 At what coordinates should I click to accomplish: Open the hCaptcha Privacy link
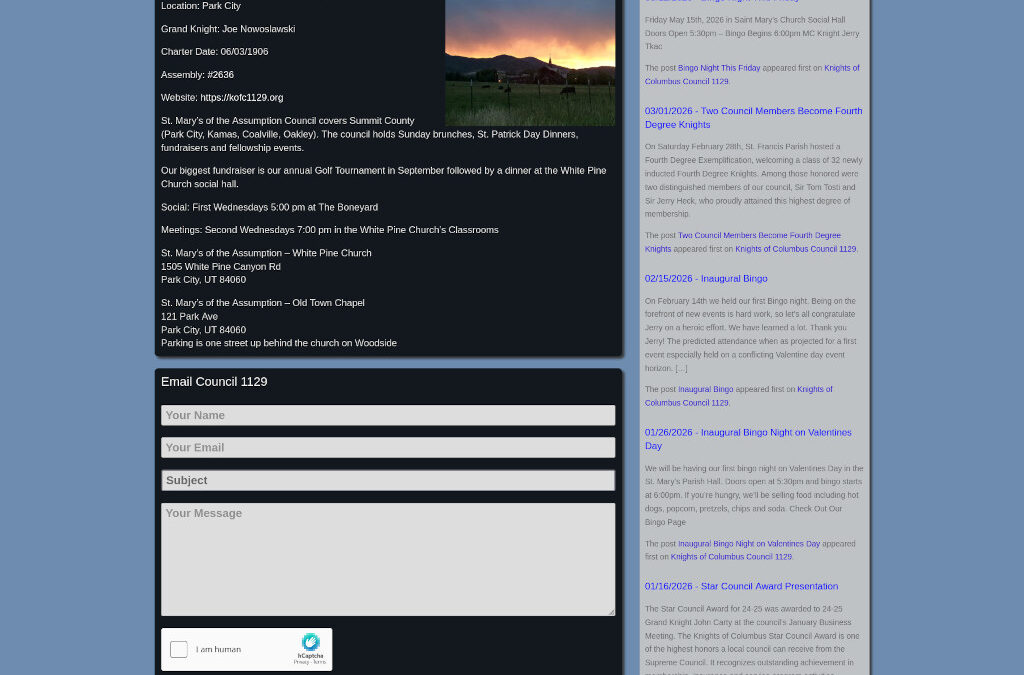click(300, 662)
